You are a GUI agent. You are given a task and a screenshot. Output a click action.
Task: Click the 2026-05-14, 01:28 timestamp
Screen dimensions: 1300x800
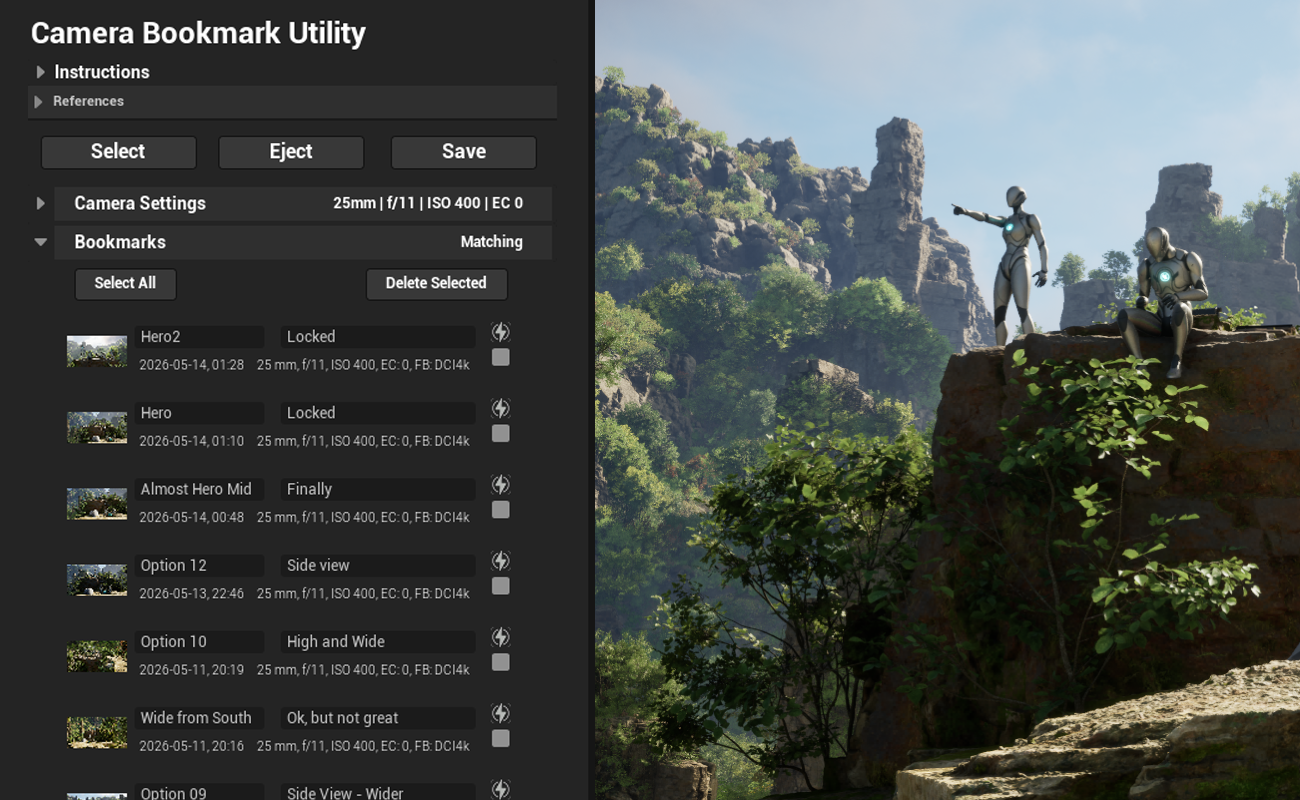tap(191, 365)
